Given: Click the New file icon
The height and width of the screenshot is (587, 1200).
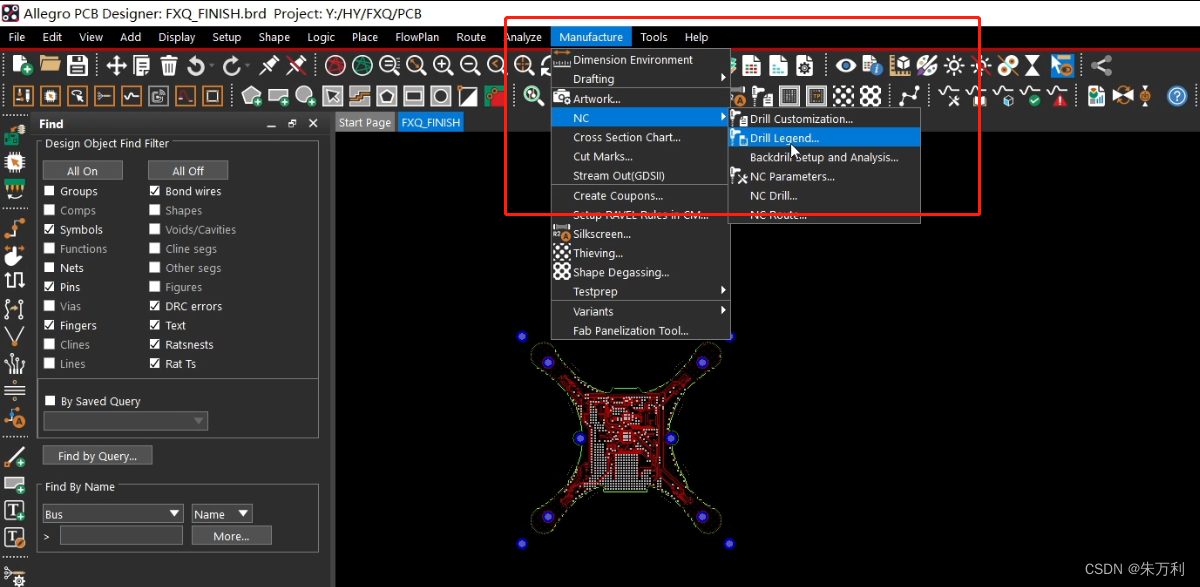Looking at the screenshot, I should pyautogui.click(x=22, y=66).
